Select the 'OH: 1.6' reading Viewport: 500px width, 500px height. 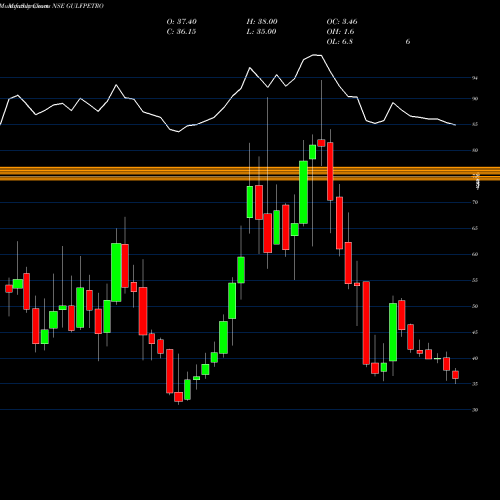click(340, 32)
